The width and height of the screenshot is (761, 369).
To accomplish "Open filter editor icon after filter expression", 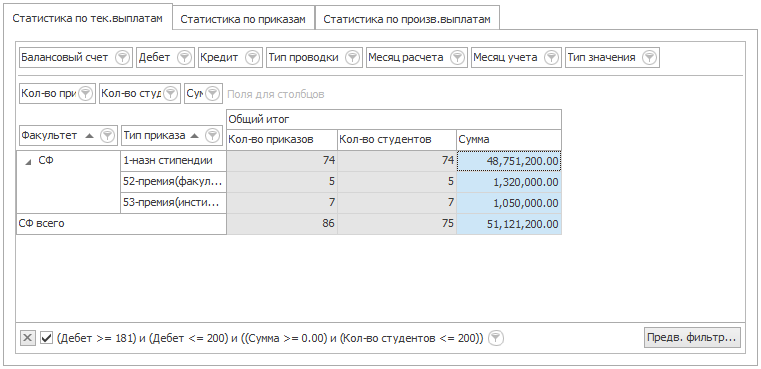I will coord(496,338).
